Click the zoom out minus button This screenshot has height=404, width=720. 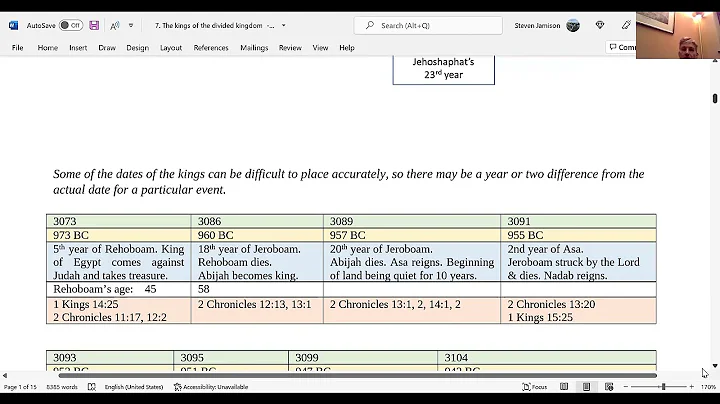click(625, 387)
